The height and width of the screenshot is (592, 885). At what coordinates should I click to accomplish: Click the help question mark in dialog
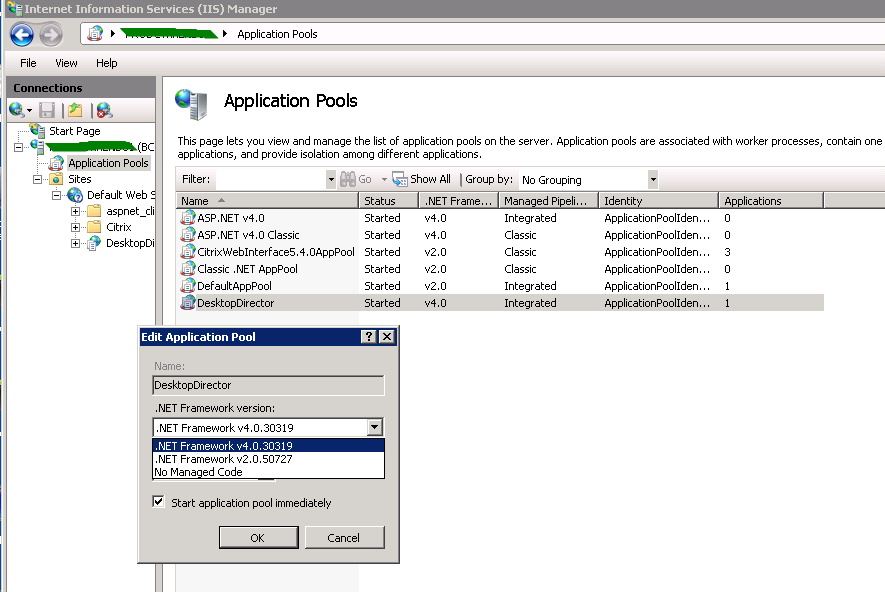[369, 337]
